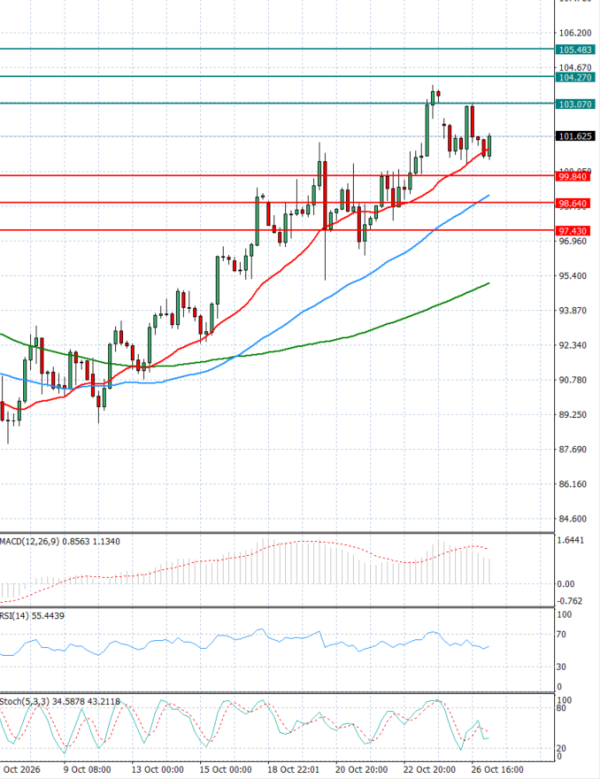Click the 98.640 support price label

(x=573, y=204)
